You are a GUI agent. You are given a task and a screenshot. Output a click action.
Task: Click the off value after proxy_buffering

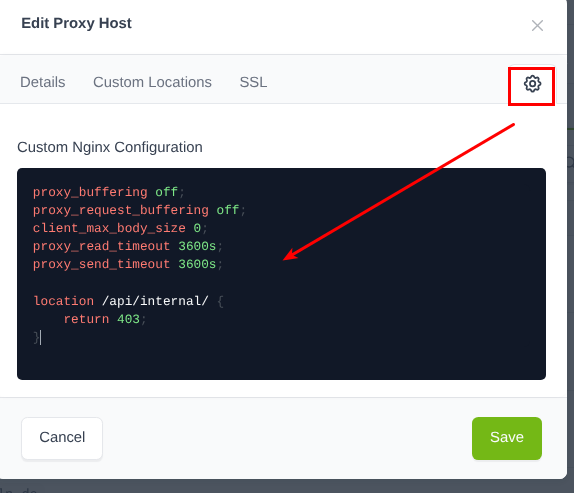[166, 192]
